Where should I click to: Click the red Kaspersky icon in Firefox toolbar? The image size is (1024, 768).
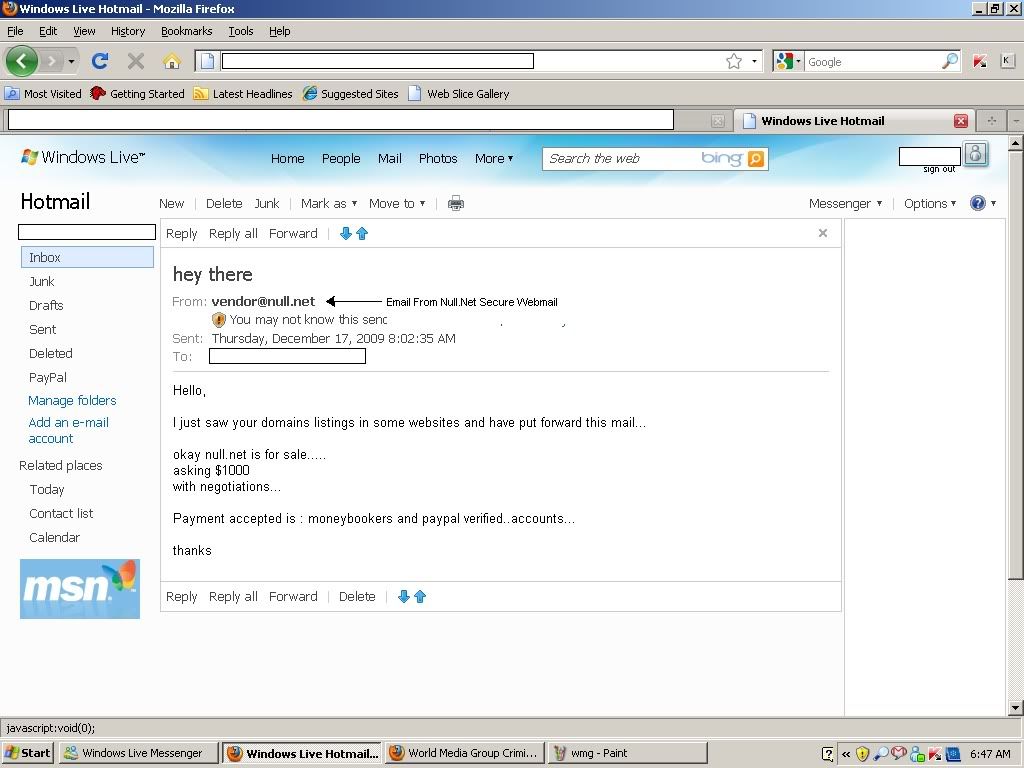click(x=980, y=61)
